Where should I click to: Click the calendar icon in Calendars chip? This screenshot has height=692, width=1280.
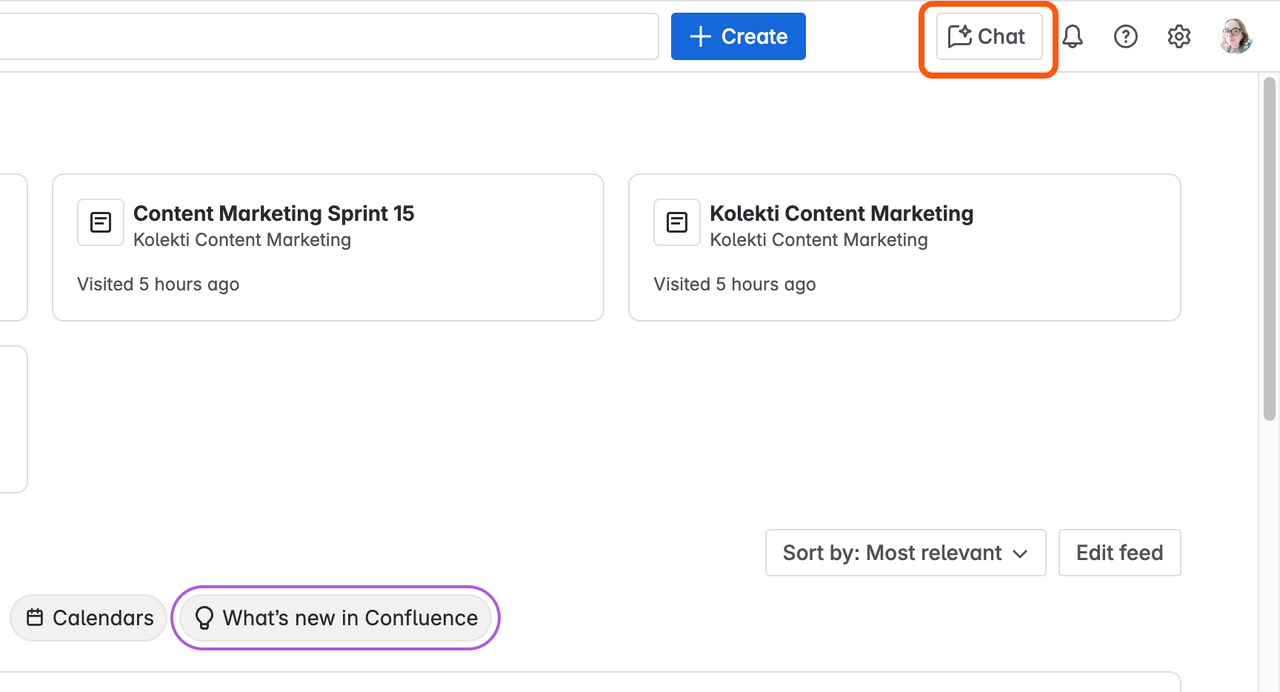35,618
